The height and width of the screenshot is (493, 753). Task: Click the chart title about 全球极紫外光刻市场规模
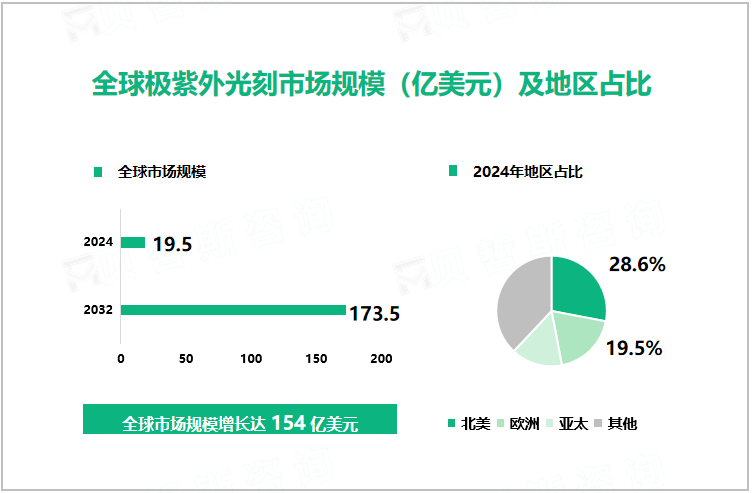point(371,84)
